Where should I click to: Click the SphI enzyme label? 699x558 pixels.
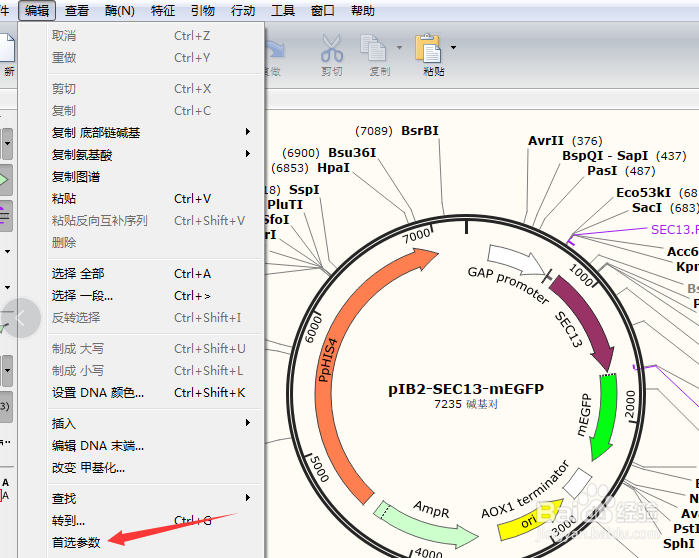coord(678,543)
